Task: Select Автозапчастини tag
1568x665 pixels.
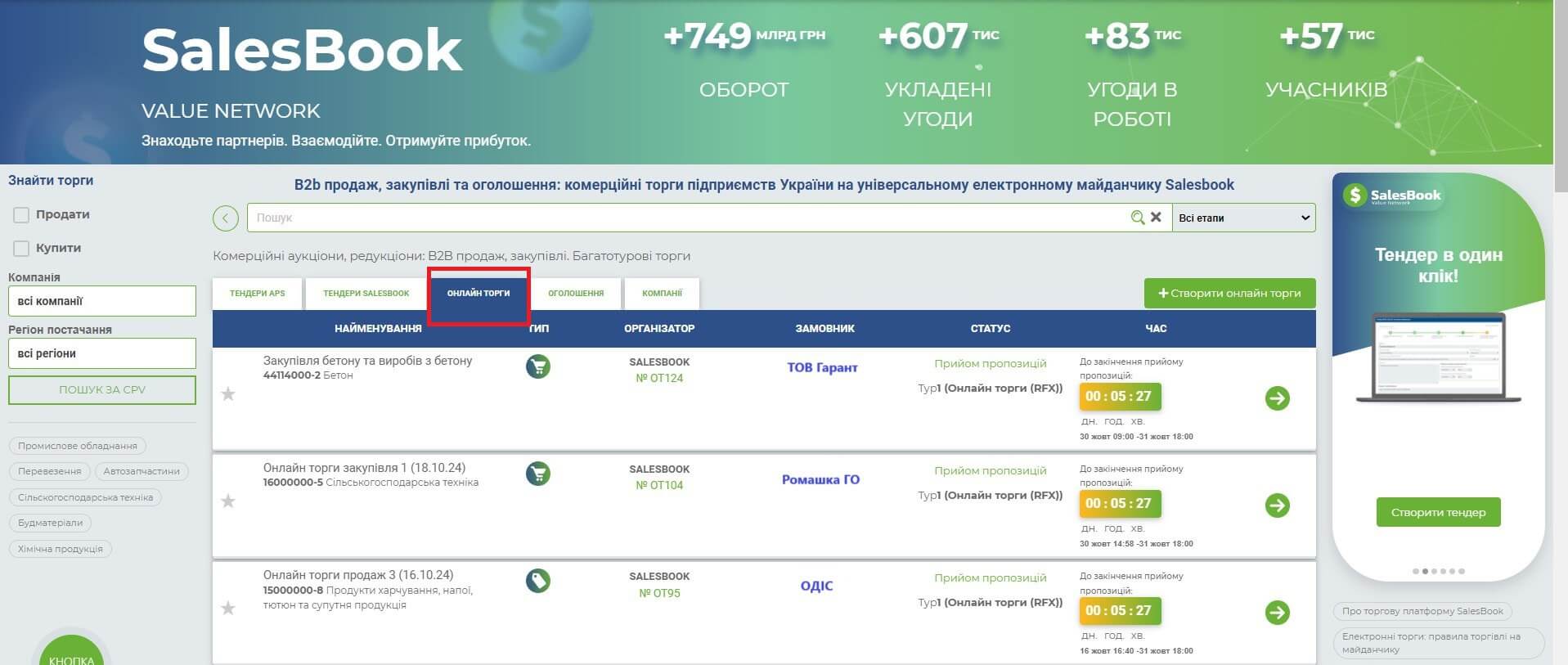Action: [142, 471]
